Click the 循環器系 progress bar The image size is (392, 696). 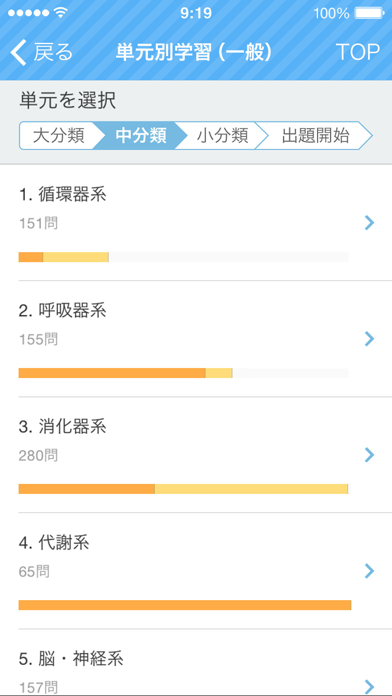183,257
